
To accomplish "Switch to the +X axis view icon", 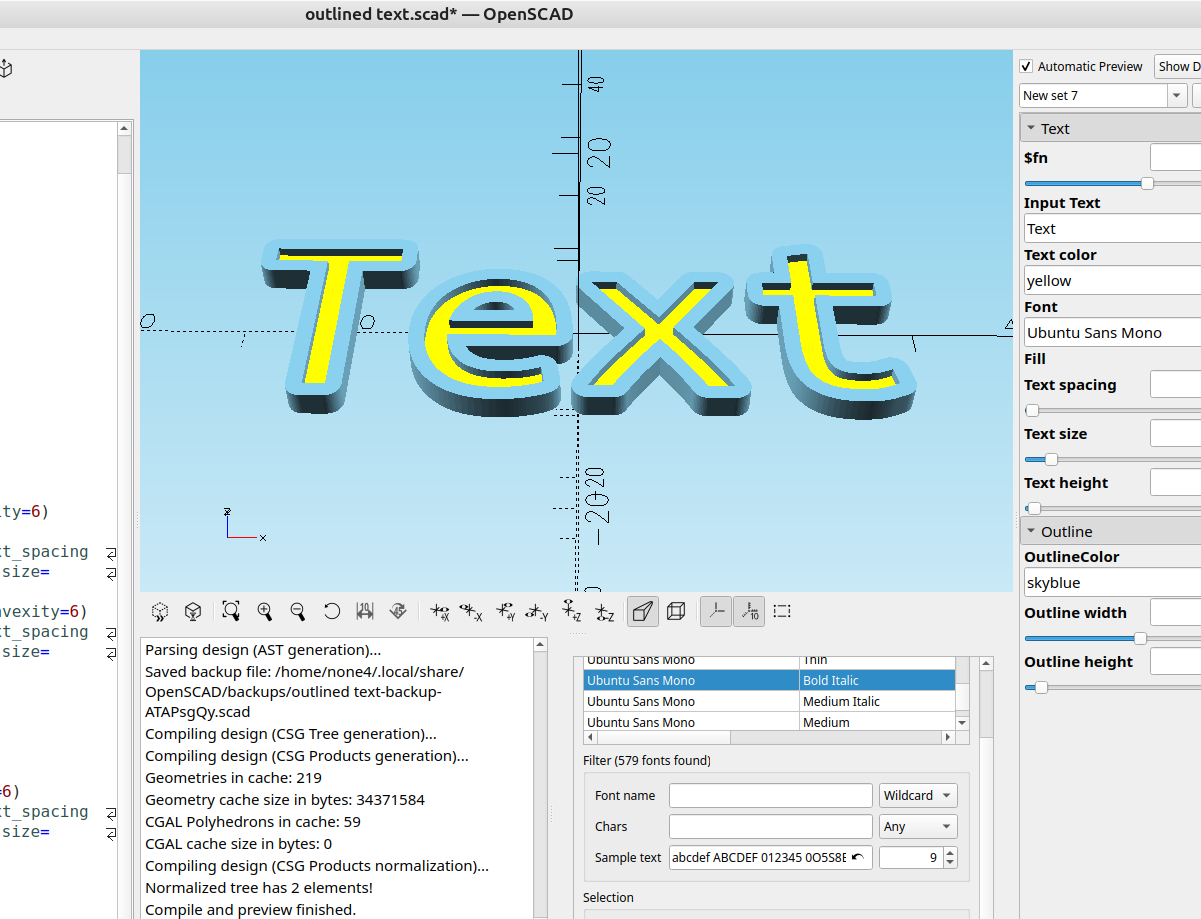I will 440,611.
